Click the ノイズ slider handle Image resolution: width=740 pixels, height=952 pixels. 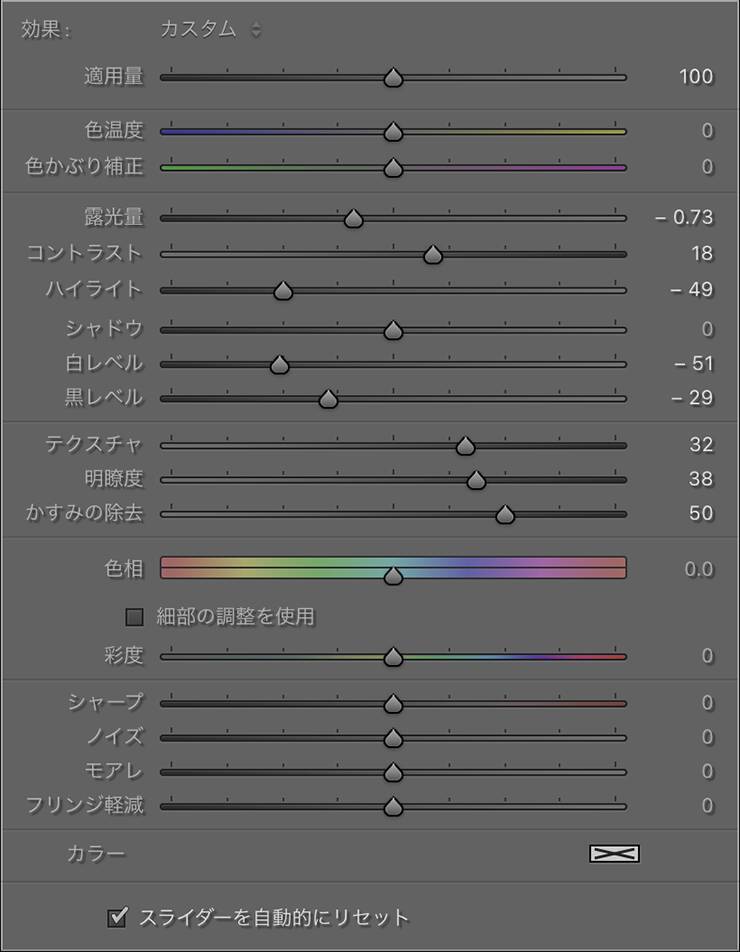(393, 738)
